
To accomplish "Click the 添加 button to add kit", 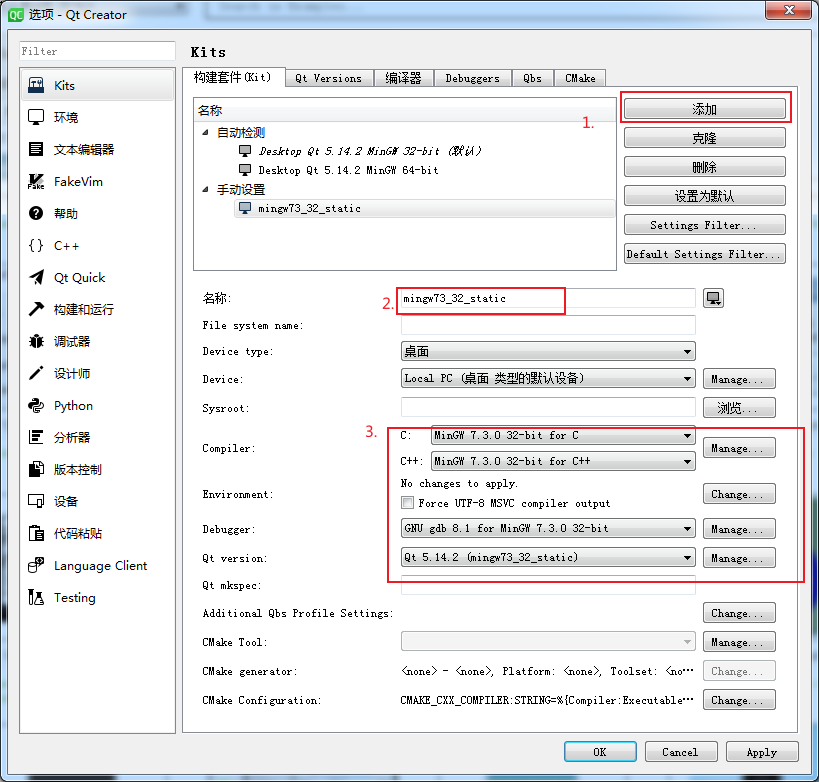I will pos(704,108).
